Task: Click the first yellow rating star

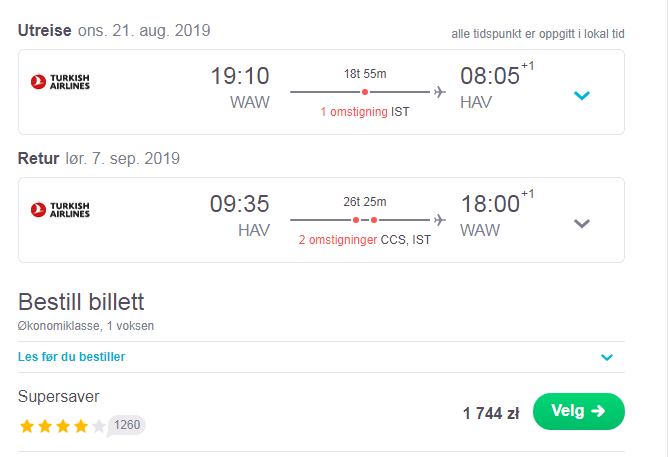Action: (x=27, y=425)
